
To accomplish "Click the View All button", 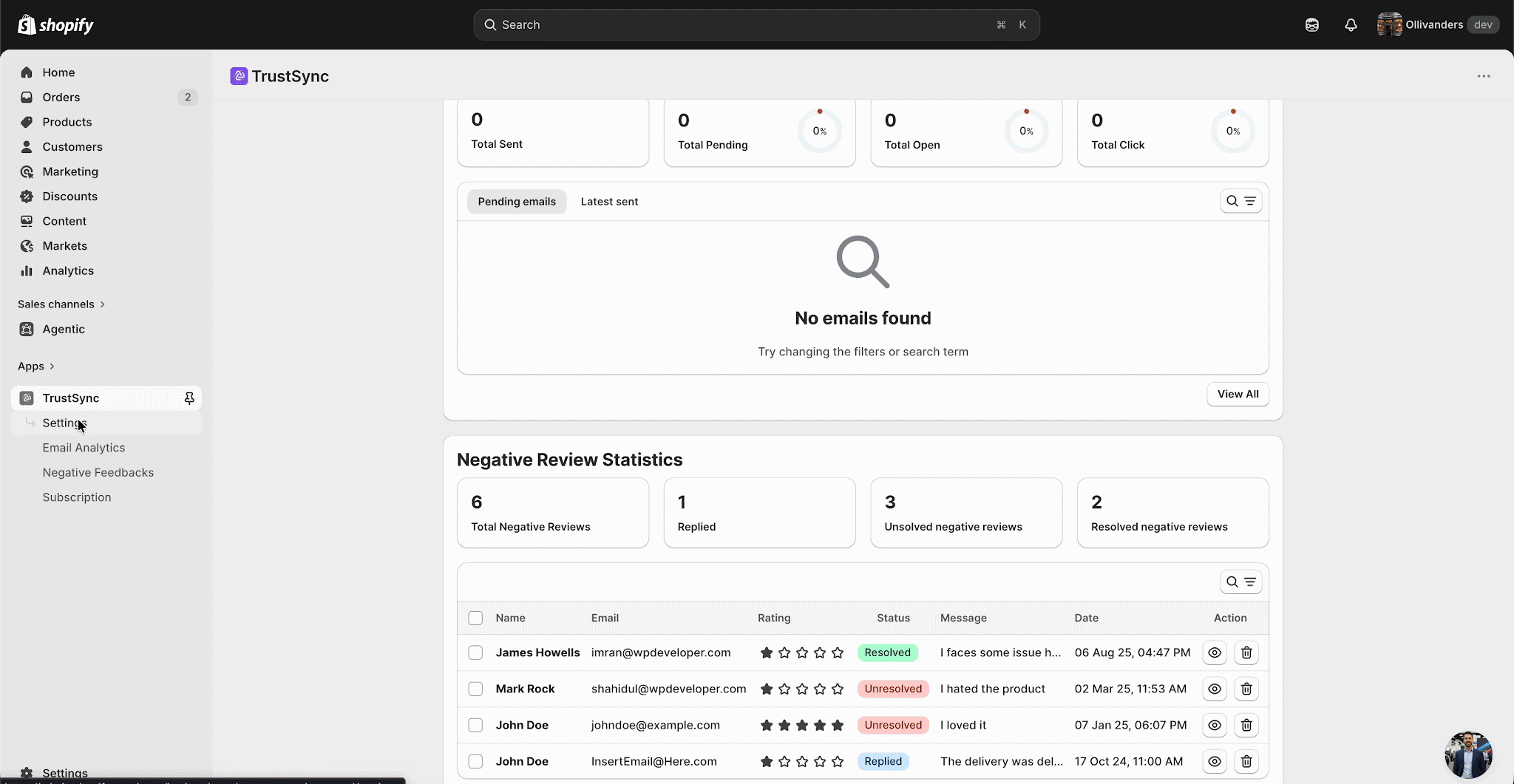I will (x=1238, y=394).
